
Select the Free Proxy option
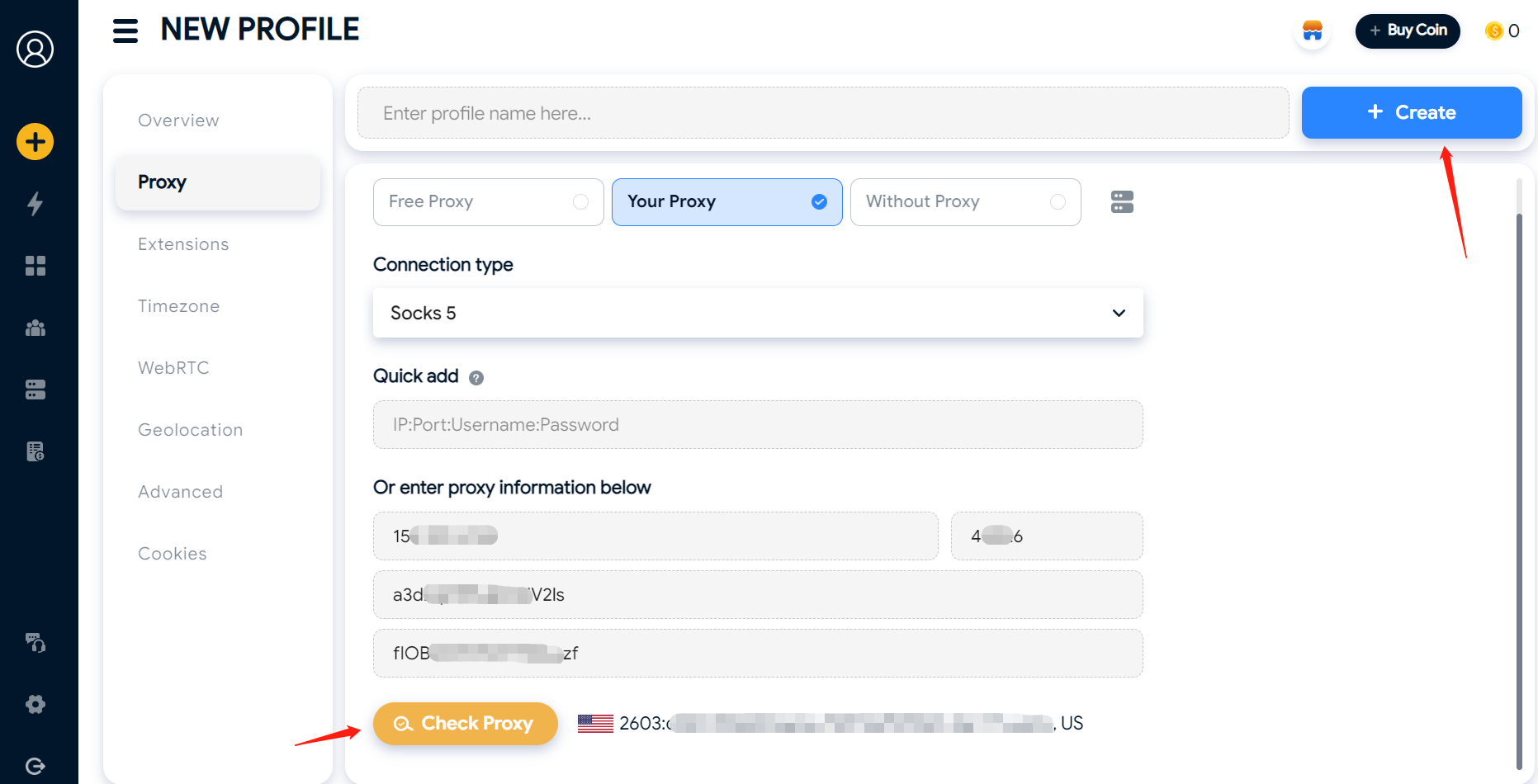click(x=488, y=202)
